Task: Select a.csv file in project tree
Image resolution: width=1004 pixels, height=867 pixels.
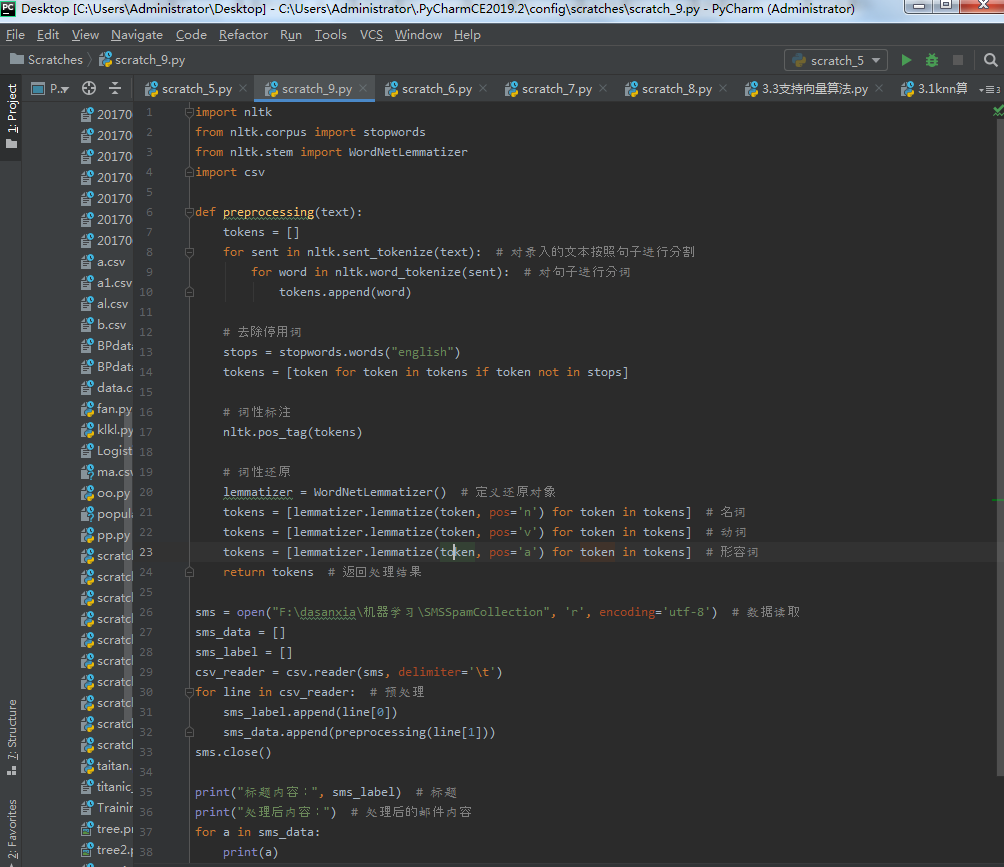Action: 104,262
